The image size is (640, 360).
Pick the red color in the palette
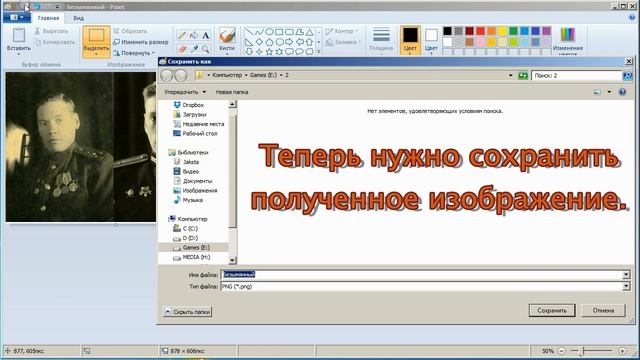(x=480, y=31)
